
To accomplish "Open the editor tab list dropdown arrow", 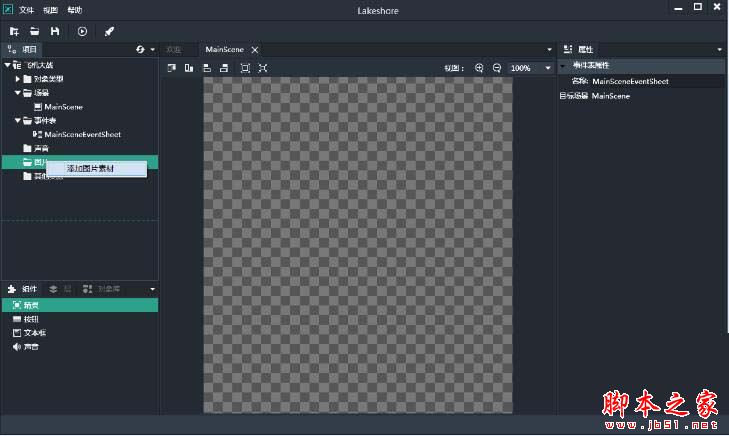I will [549, 50].
